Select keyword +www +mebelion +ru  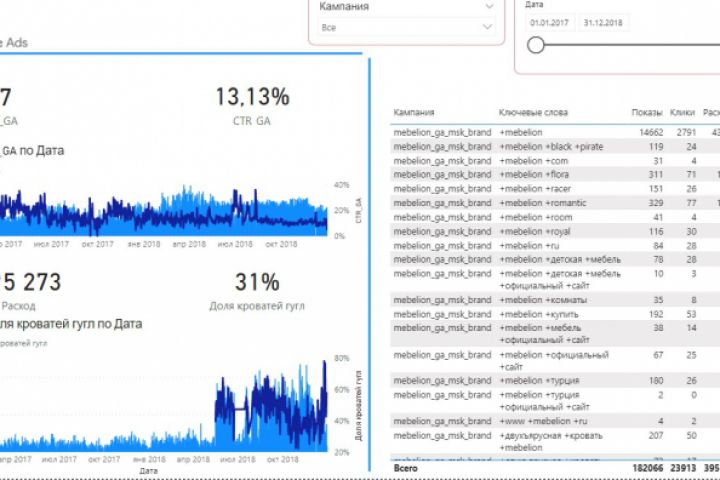(x=543, y=421)
